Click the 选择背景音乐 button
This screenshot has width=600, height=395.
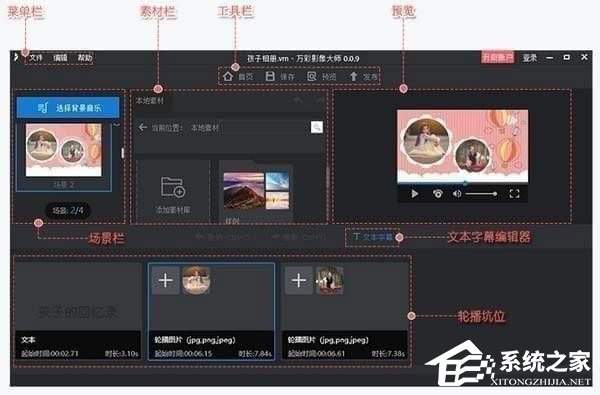coord(68,108)
